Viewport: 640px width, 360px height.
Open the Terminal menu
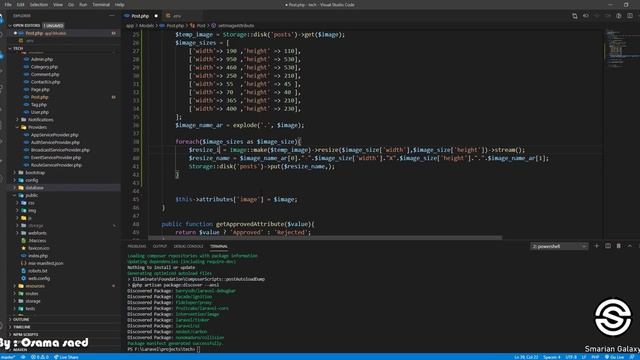(101, 4)
